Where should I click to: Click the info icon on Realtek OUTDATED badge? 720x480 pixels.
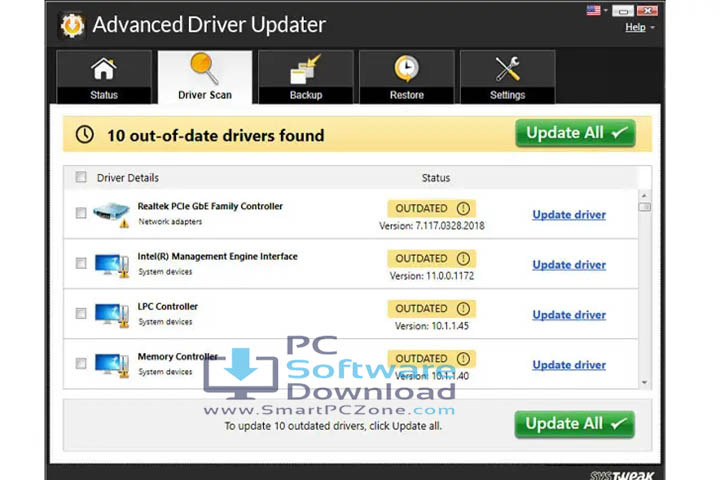(463, 209)
